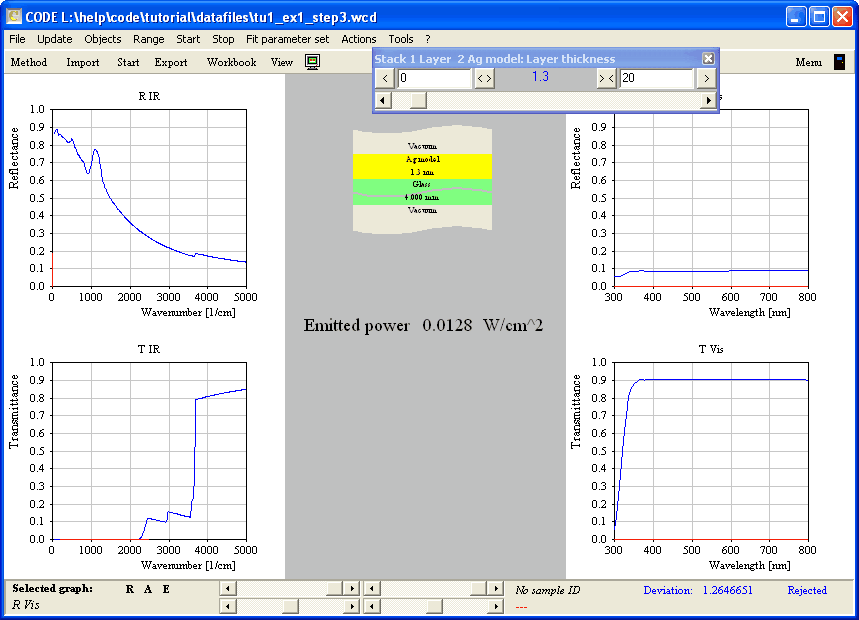Click the 'R' selected graph button

coord(130,589)
